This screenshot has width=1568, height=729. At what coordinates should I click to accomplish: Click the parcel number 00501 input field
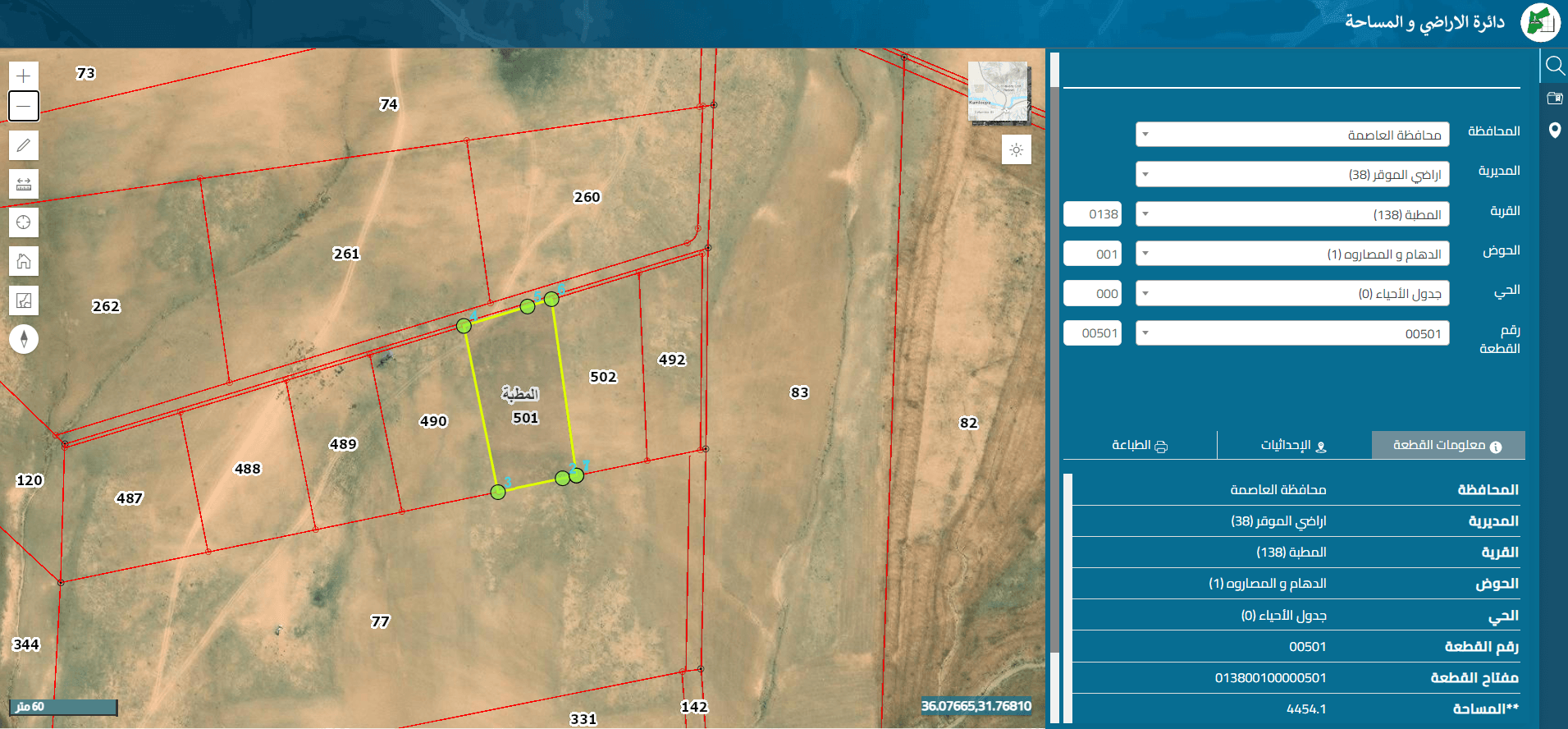point(1092,333)
